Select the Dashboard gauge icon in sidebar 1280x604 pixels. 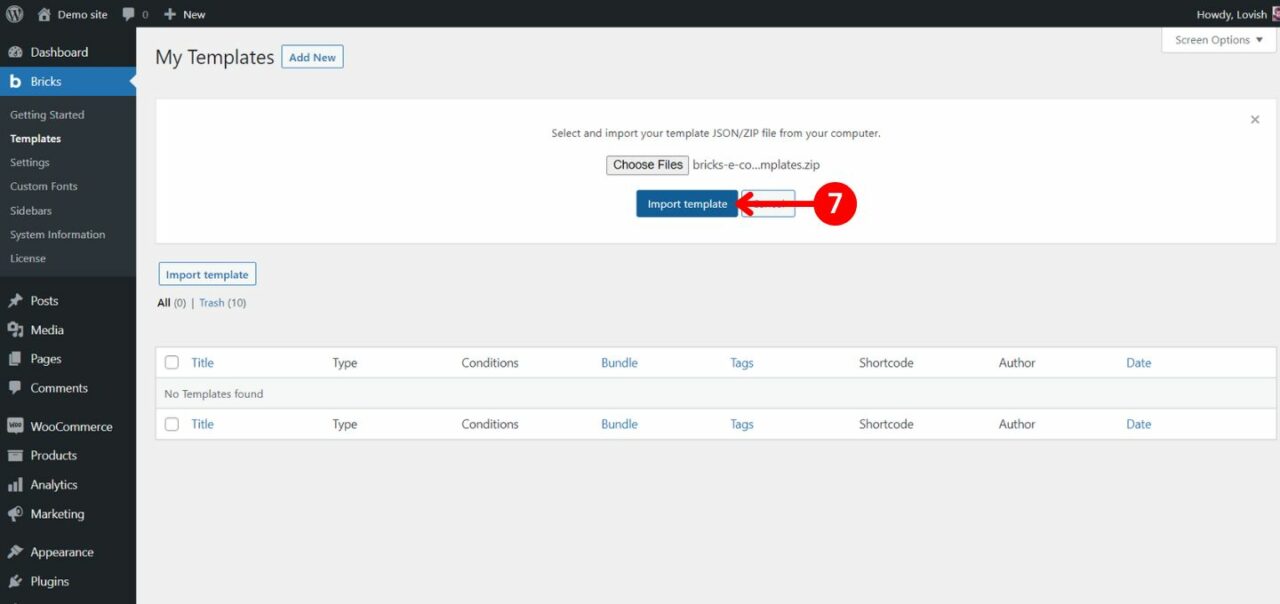click(17, 51)
